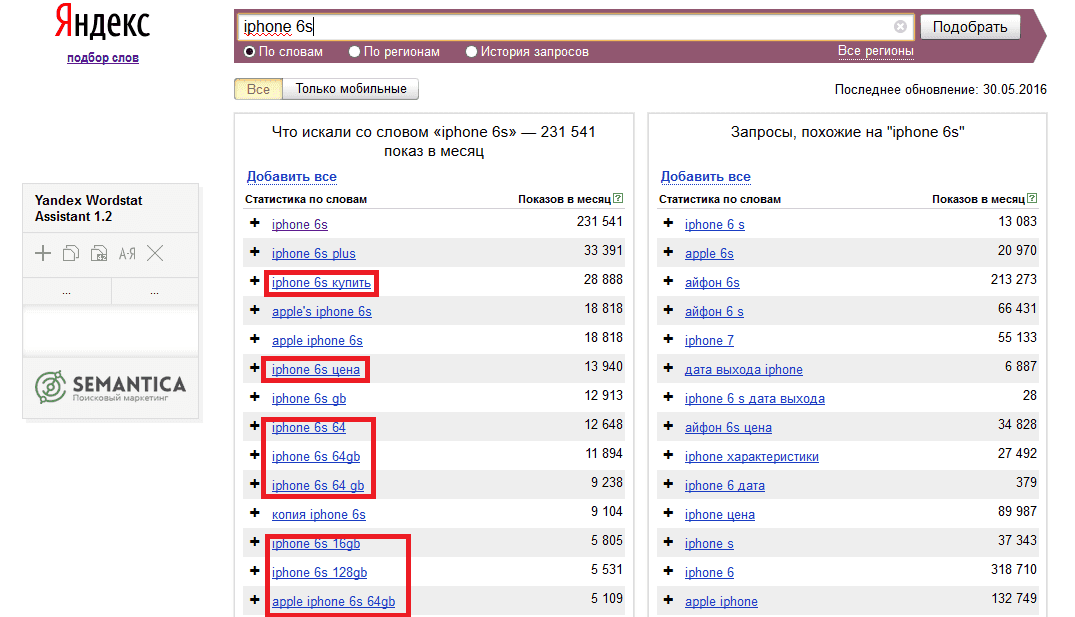1075x617 pixels.
Task: Click the Assistant copy list icon
Action: click(71, 254)
